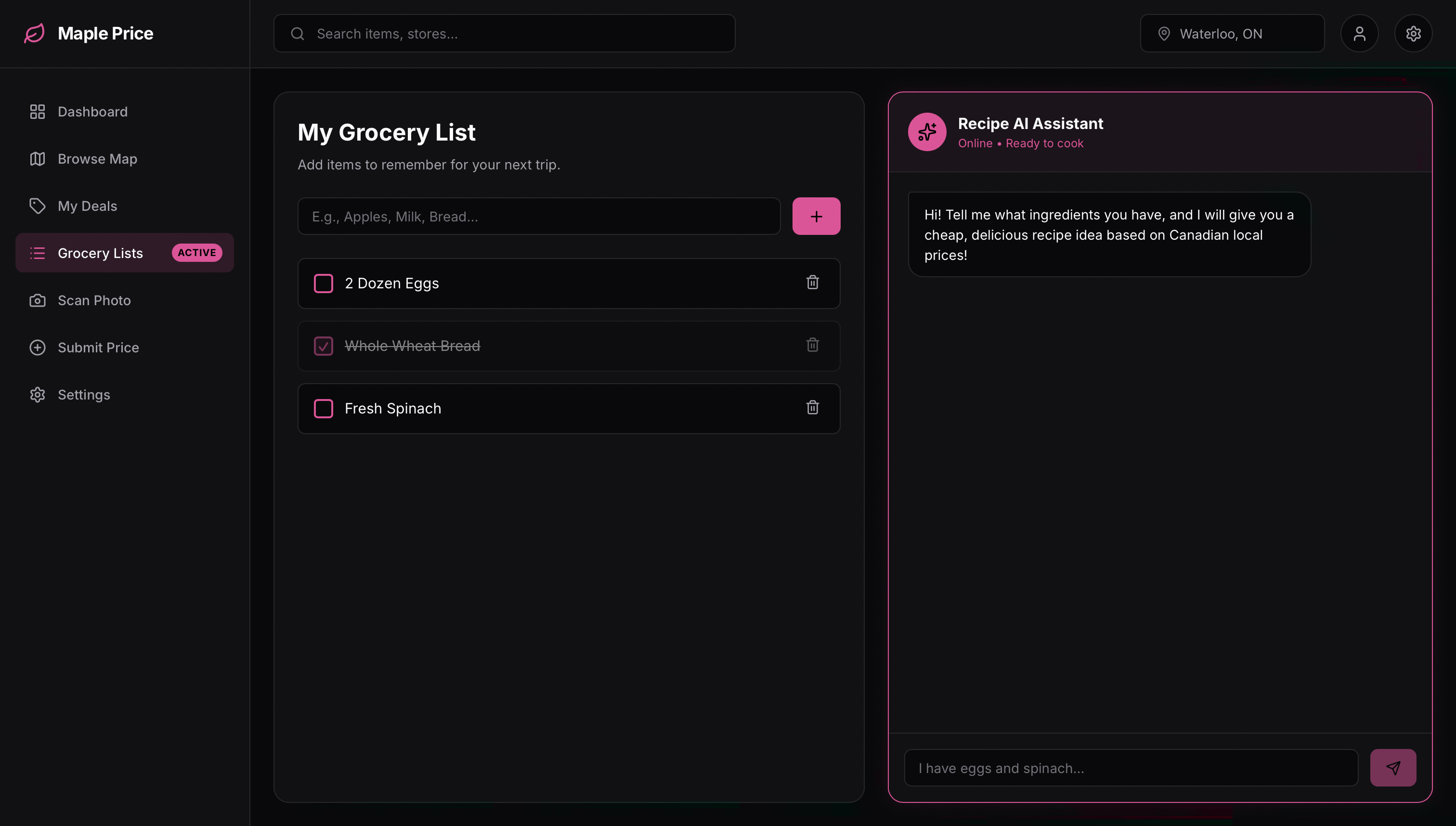The height and width of the screenshot is (826, 1456).
Task: Open the Waterloo, ON location selector
Action: [x=1232, y=34]
